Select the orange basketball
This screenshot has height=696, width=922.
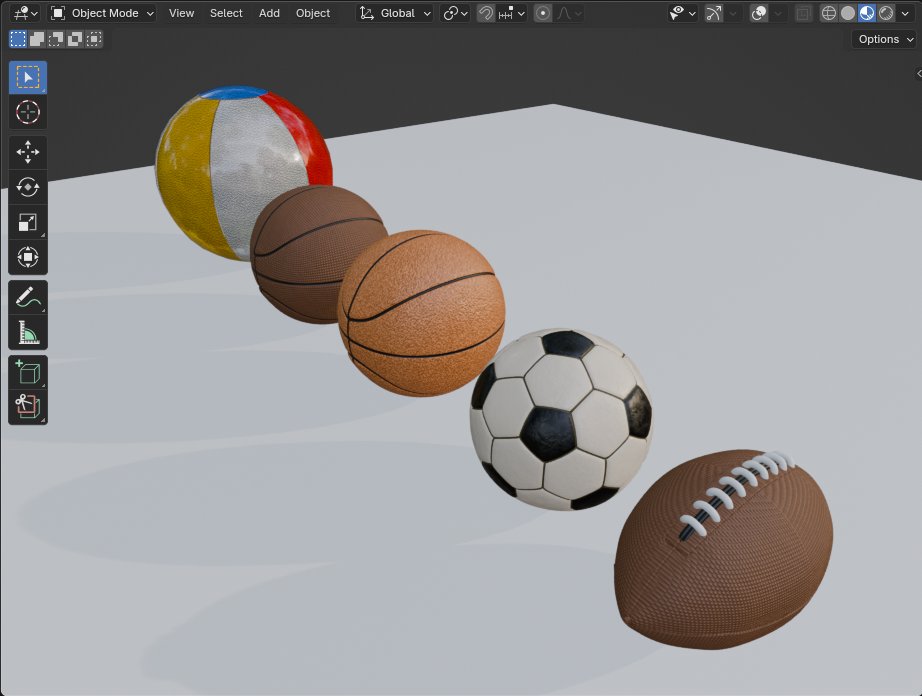[x=421, y=313]
